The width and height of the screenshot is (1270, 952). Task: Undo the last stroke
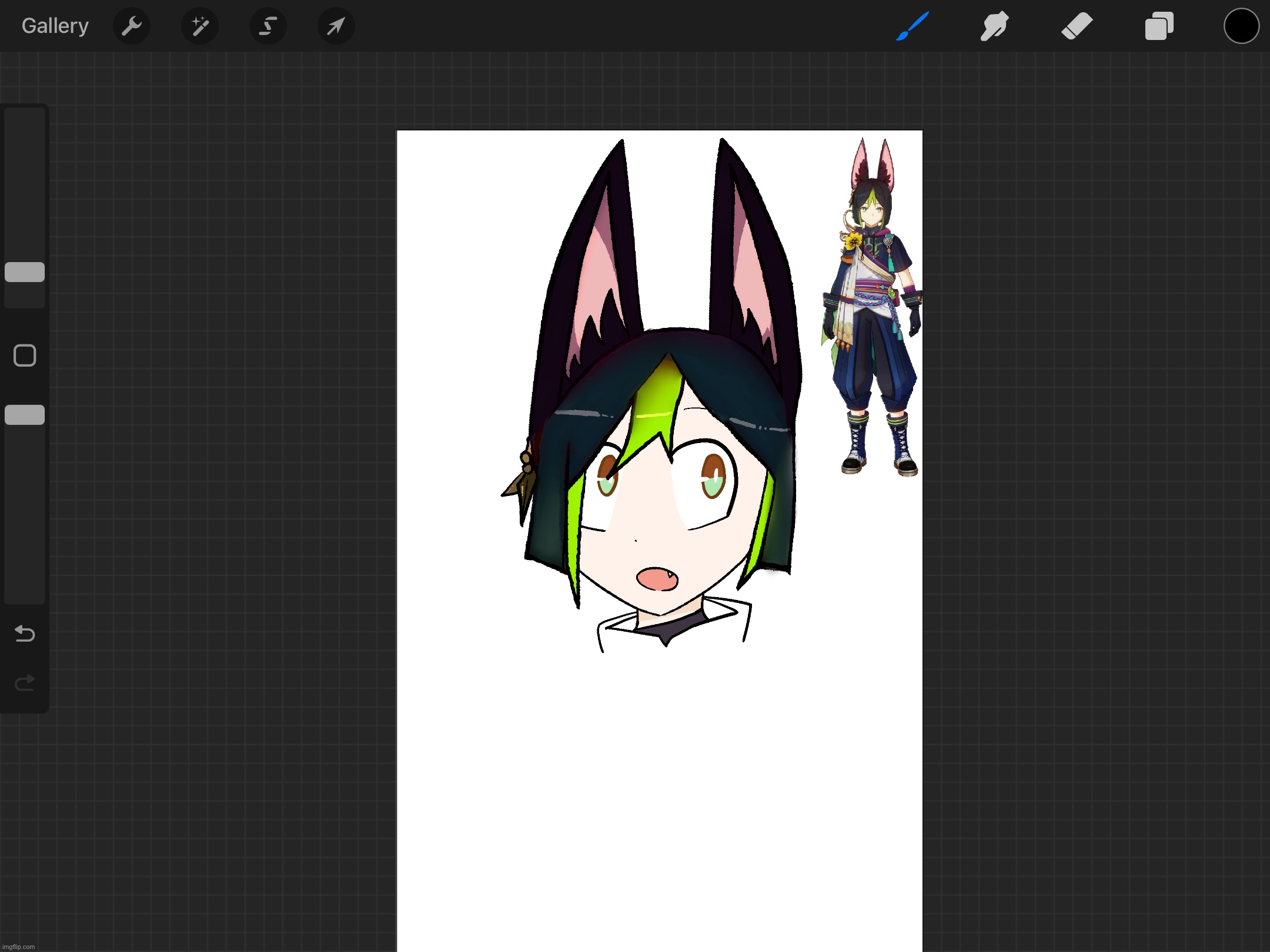(25, 633)
